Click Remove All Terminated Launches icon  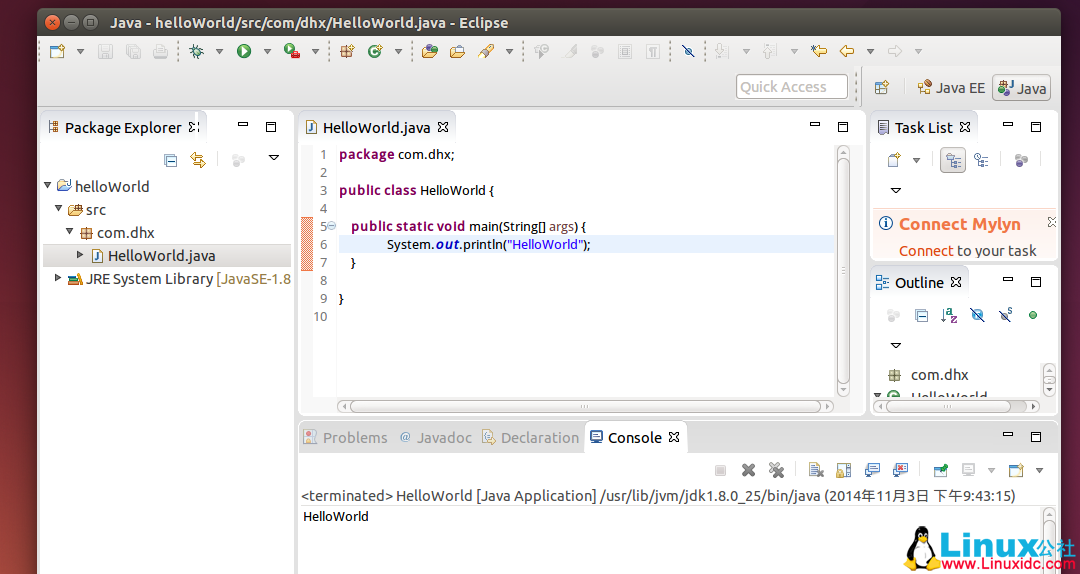tap(776, 470)
